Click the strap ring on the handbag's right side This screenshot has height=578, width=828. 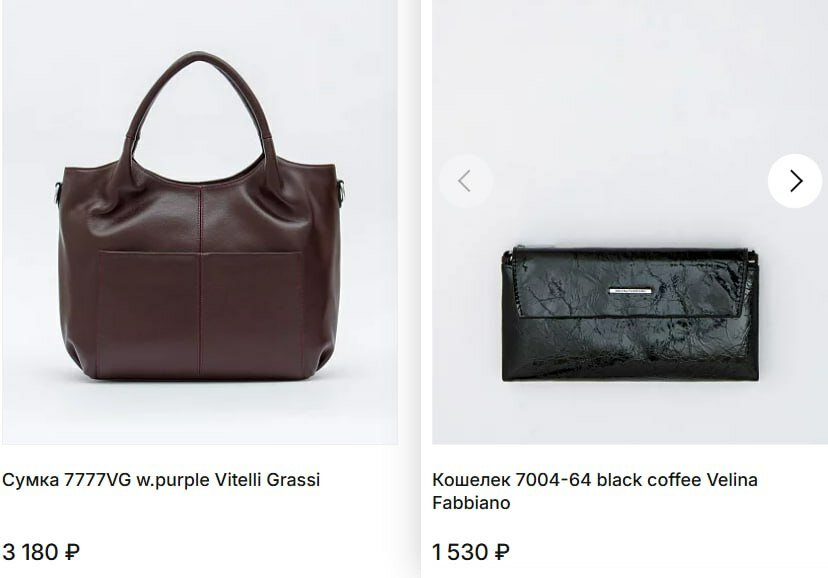341,193
